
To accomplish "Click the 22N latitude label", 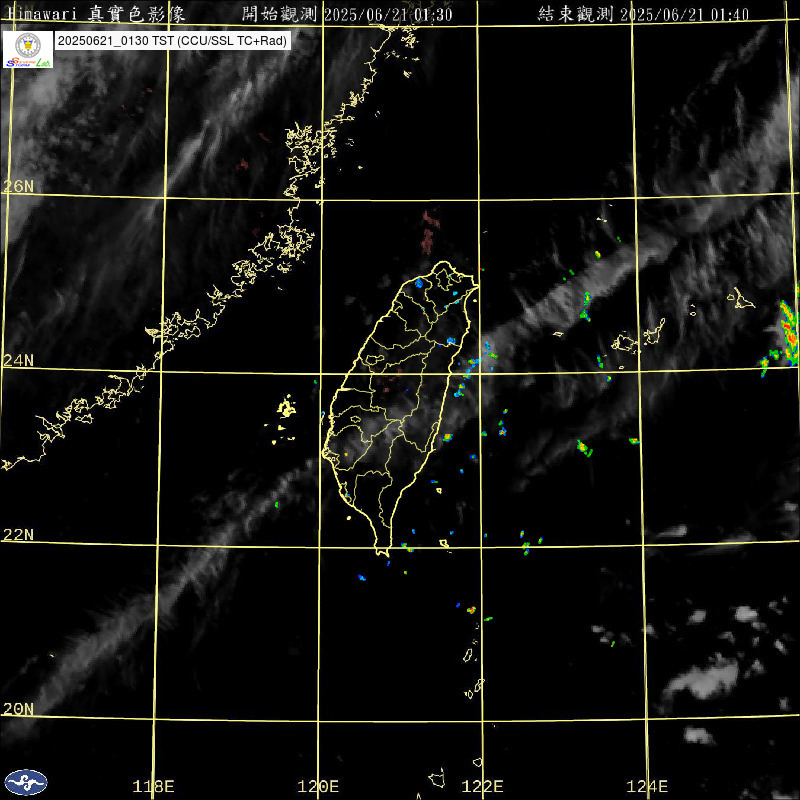I will click(x=18, y=535).
